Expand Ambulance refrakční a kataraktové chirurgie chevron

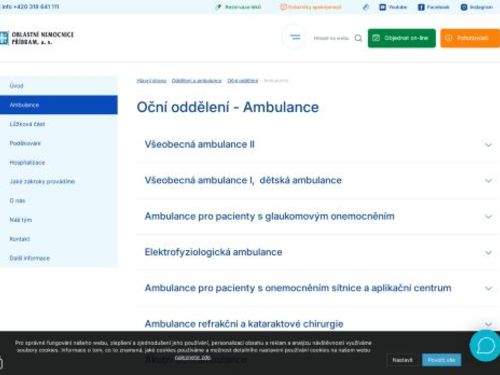coord(488,324)
